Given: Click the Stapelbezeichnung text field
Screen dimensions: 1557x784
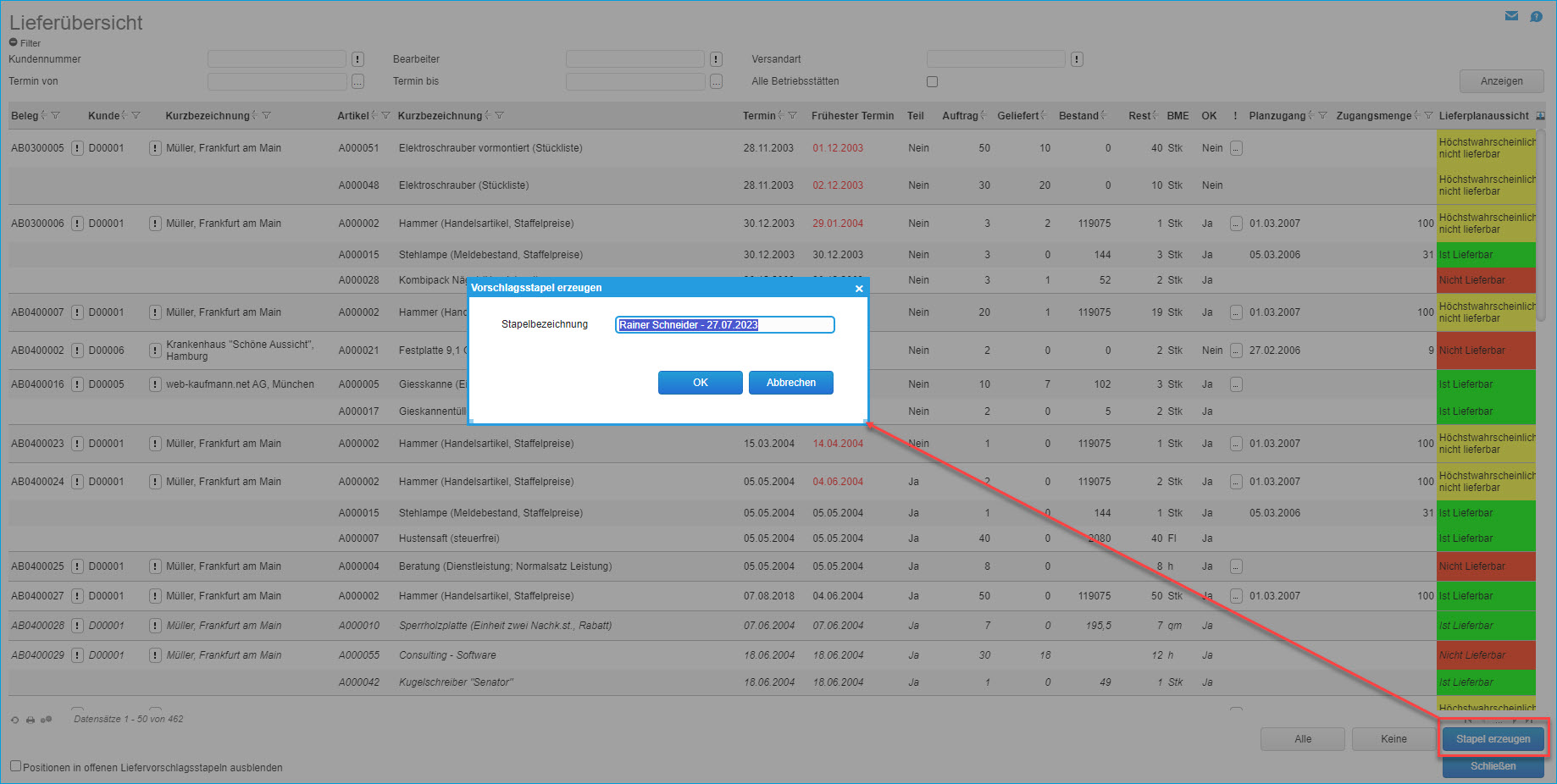Looking at the screenshot, I should point(724,325).
